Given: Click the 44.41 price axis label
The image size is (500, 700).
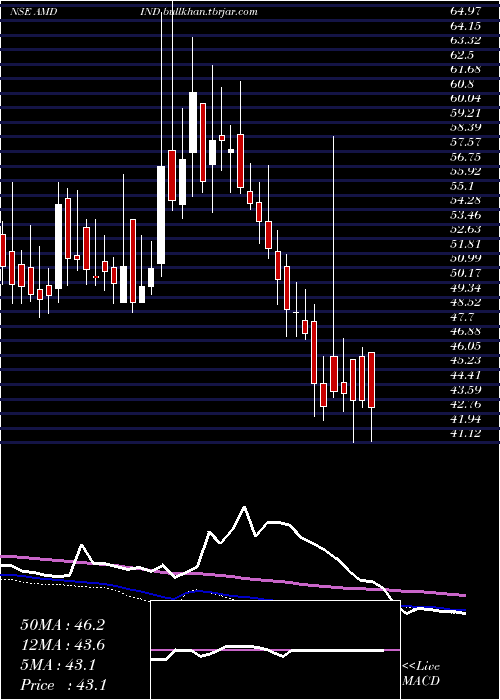Looking at the screenshot, I should click(x=466, y=375).
